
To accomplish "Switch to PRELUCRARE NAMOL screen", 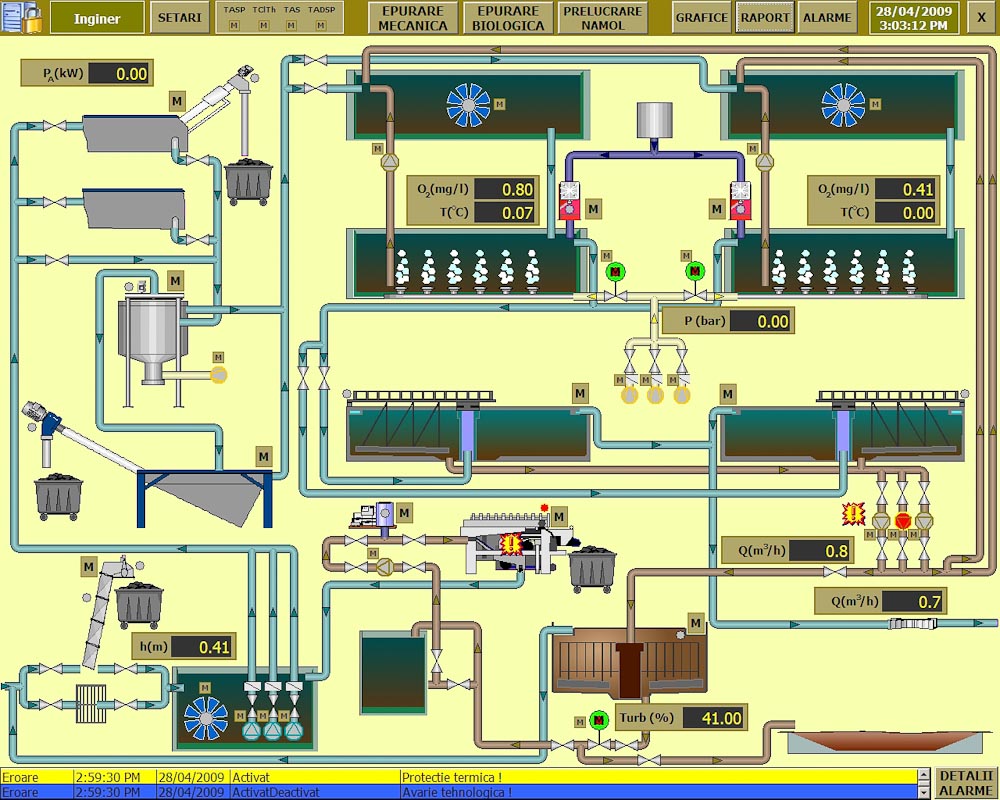I will 603,18.
